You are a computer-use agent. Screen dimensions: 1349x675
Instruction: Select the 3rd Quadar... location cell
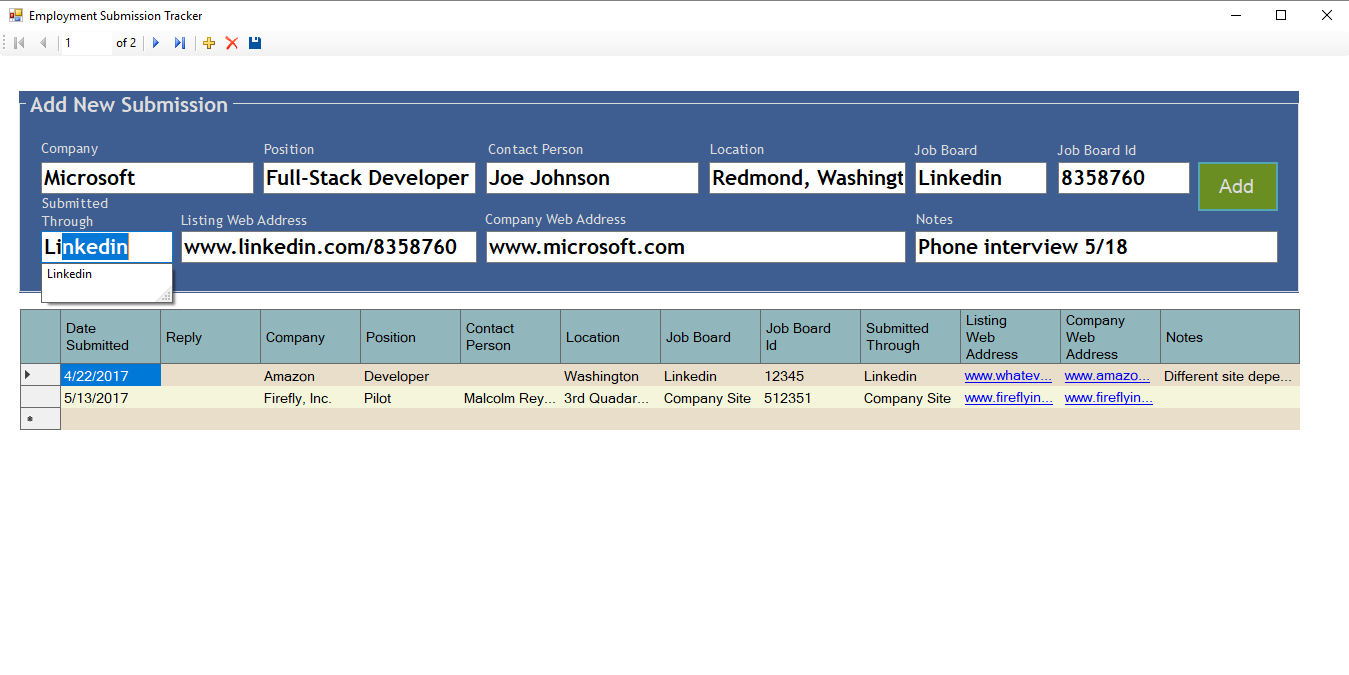pos(610,398)
